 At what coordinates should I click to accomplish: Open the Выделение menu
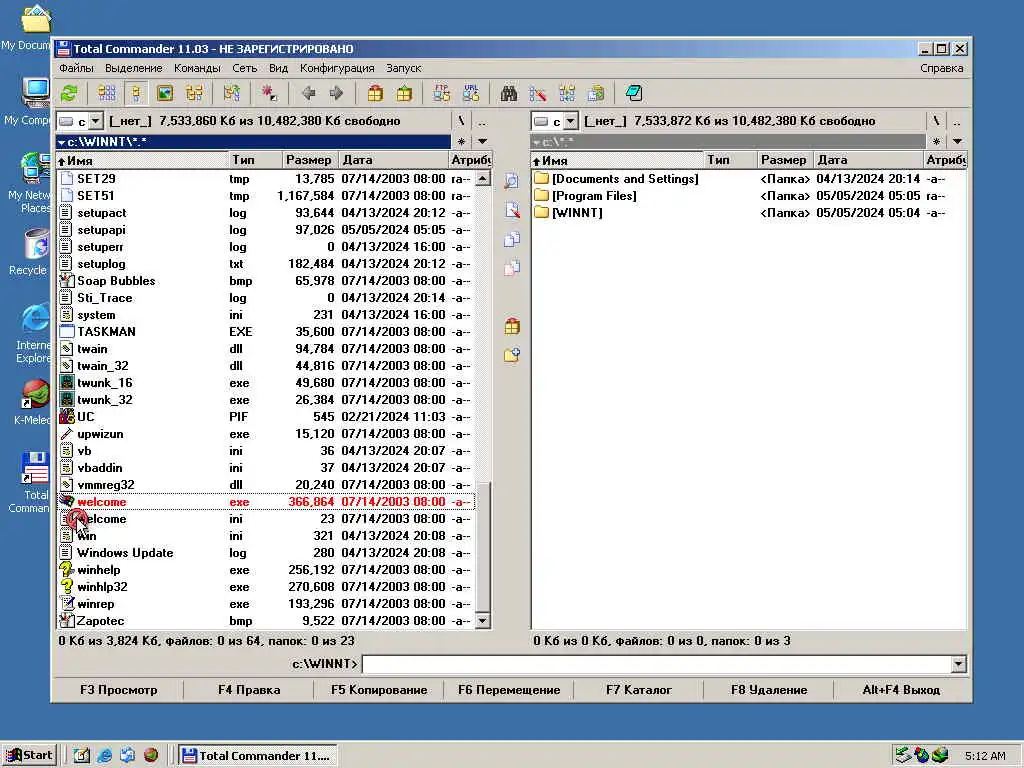(x=133, y=68)
